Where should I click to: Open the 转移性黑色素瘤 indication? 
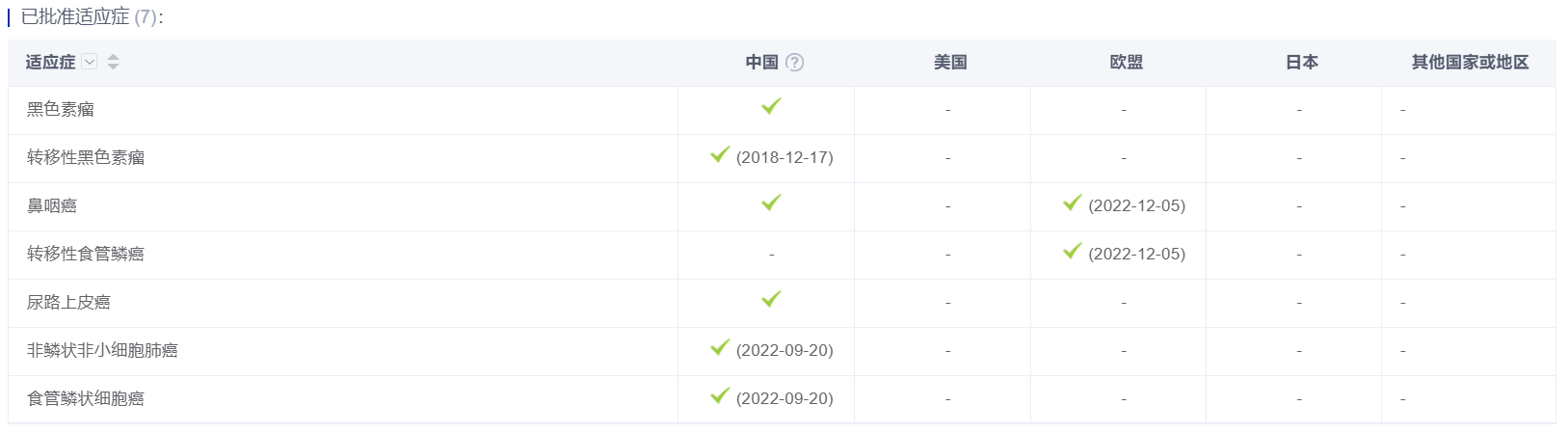tap(86, 157)
